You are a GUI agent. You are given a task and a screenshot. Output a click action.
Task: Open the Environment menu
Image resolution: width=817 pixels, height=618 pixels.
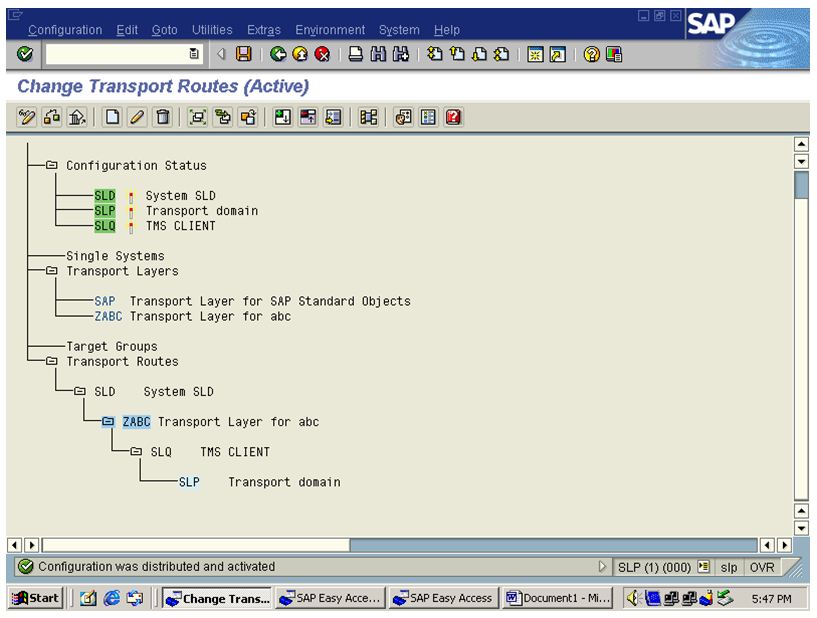331,30
